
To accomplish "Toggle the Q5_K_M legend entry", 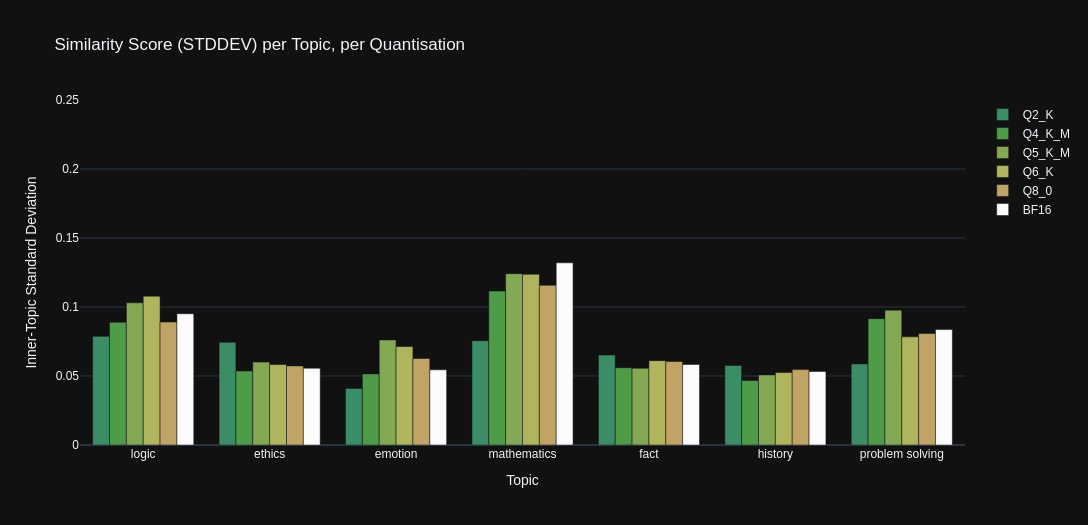I will (x=1034, y=153).
